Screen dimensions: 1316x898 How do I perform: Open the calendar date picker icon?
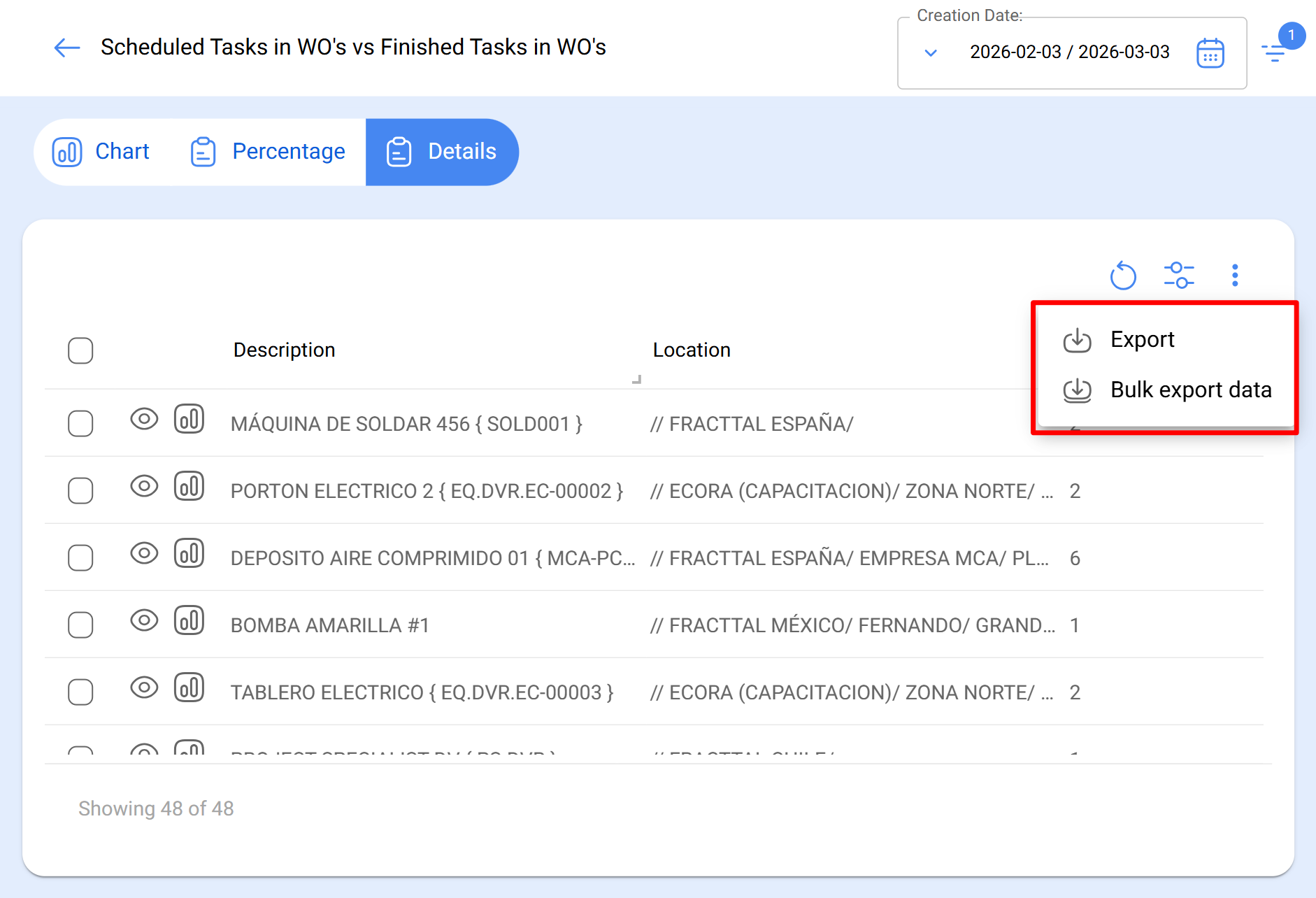click(x=1210, y=53)
